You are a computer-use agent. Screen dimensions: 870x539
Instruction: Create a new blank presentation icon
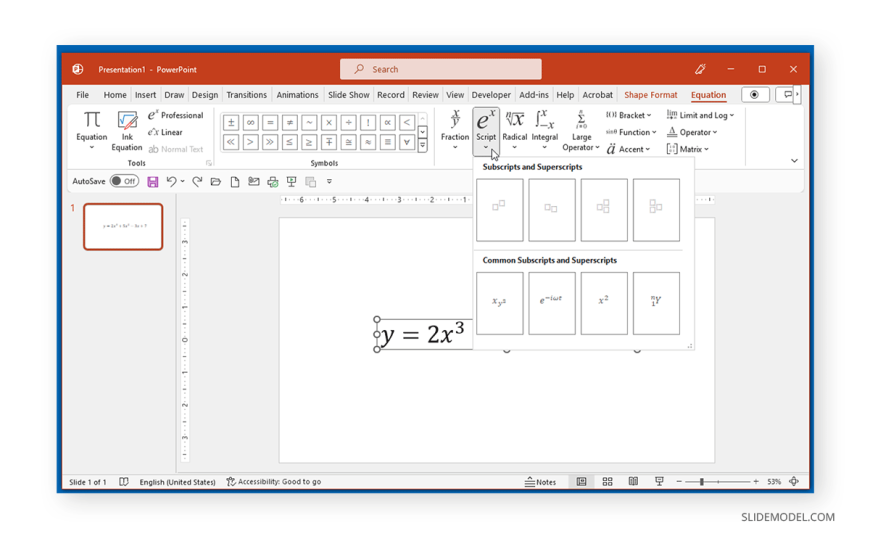pyautogui.click(x=235, y=182)
